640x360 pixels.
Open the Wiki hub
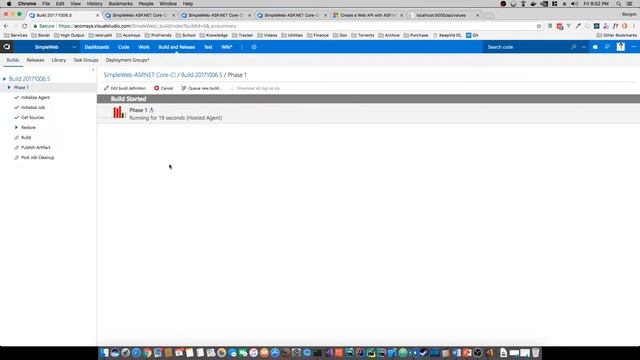tap(227, 47)
